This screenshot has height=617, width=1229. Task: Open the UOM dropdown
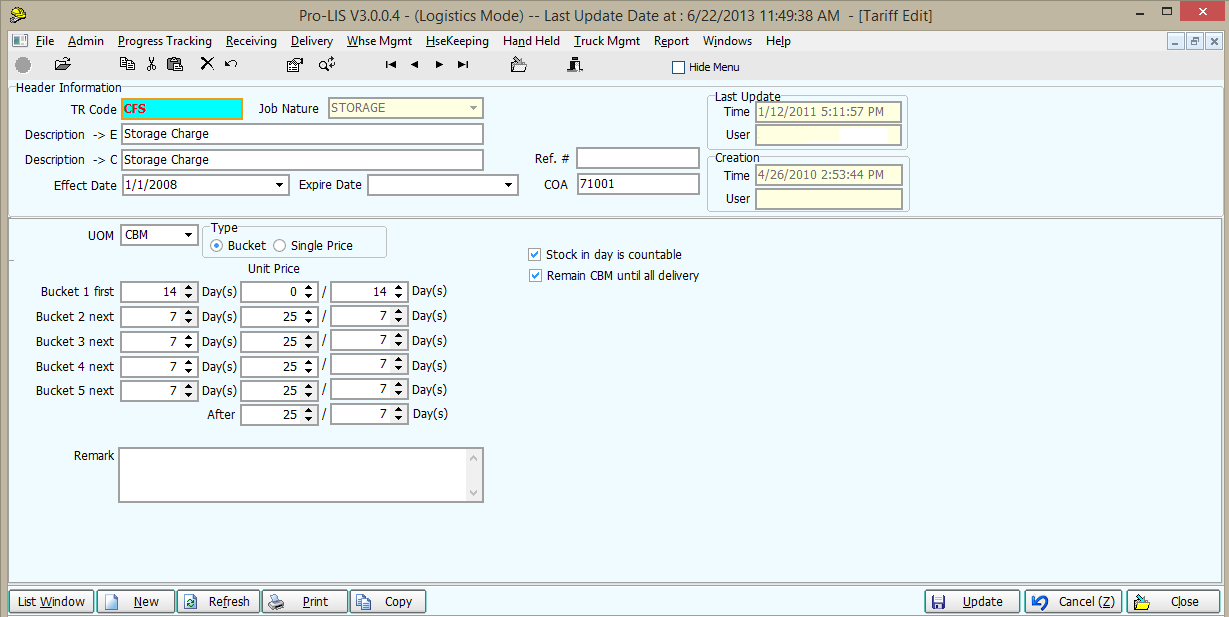pyautogui.click(x=189, y=235)
